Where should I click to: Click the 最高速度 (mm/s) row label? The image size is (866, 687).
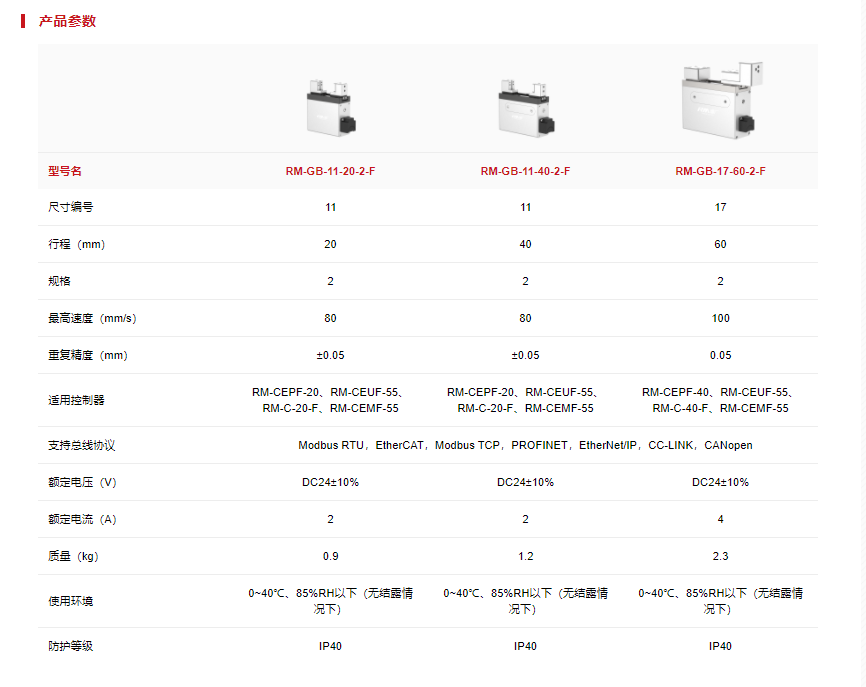point(92,318)
